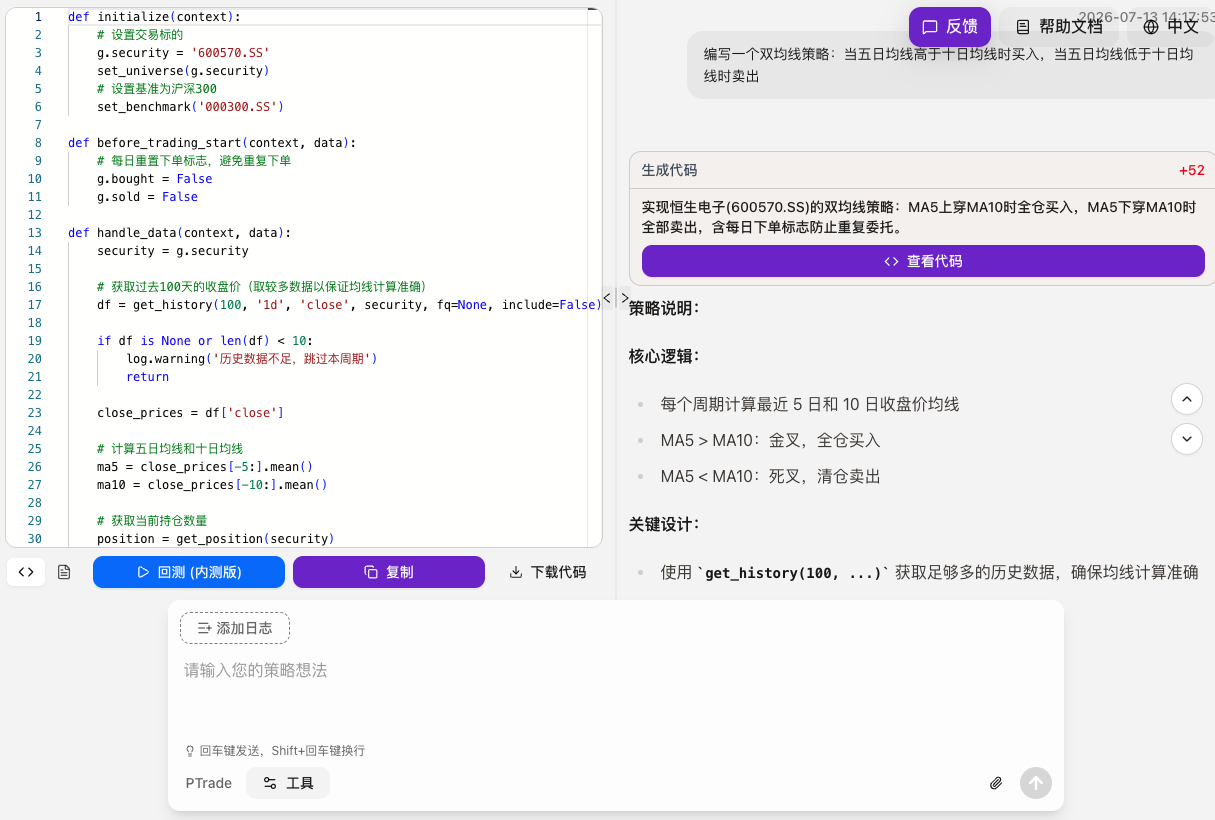This screenshot has height=820, width=1215.
Task: Click the g.sold = False line
Action: 147,196
